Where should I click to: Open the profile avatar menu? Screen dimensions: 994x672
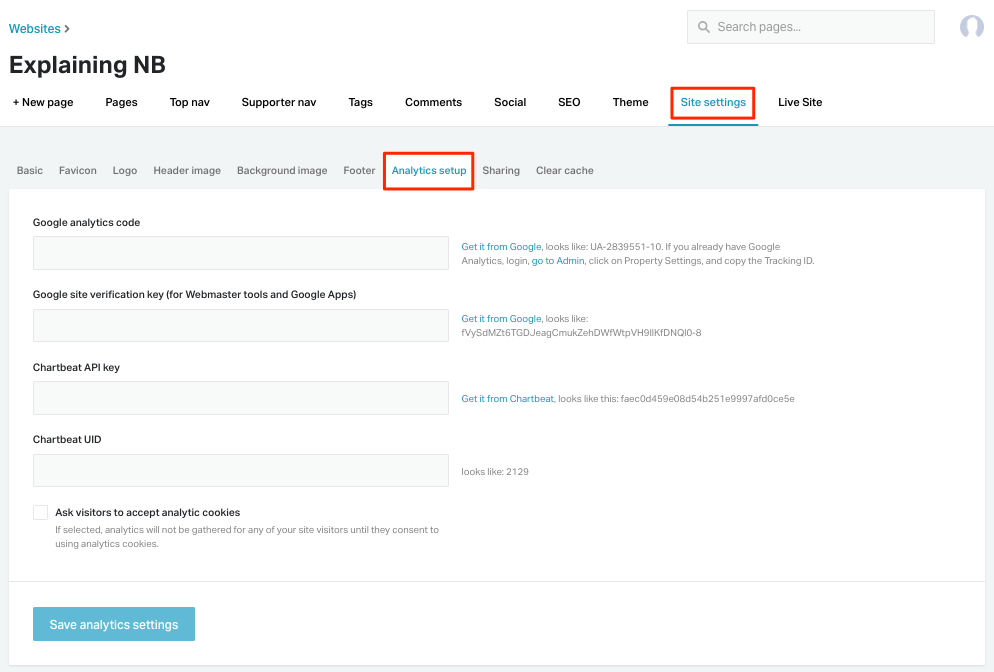click(970, 26)
